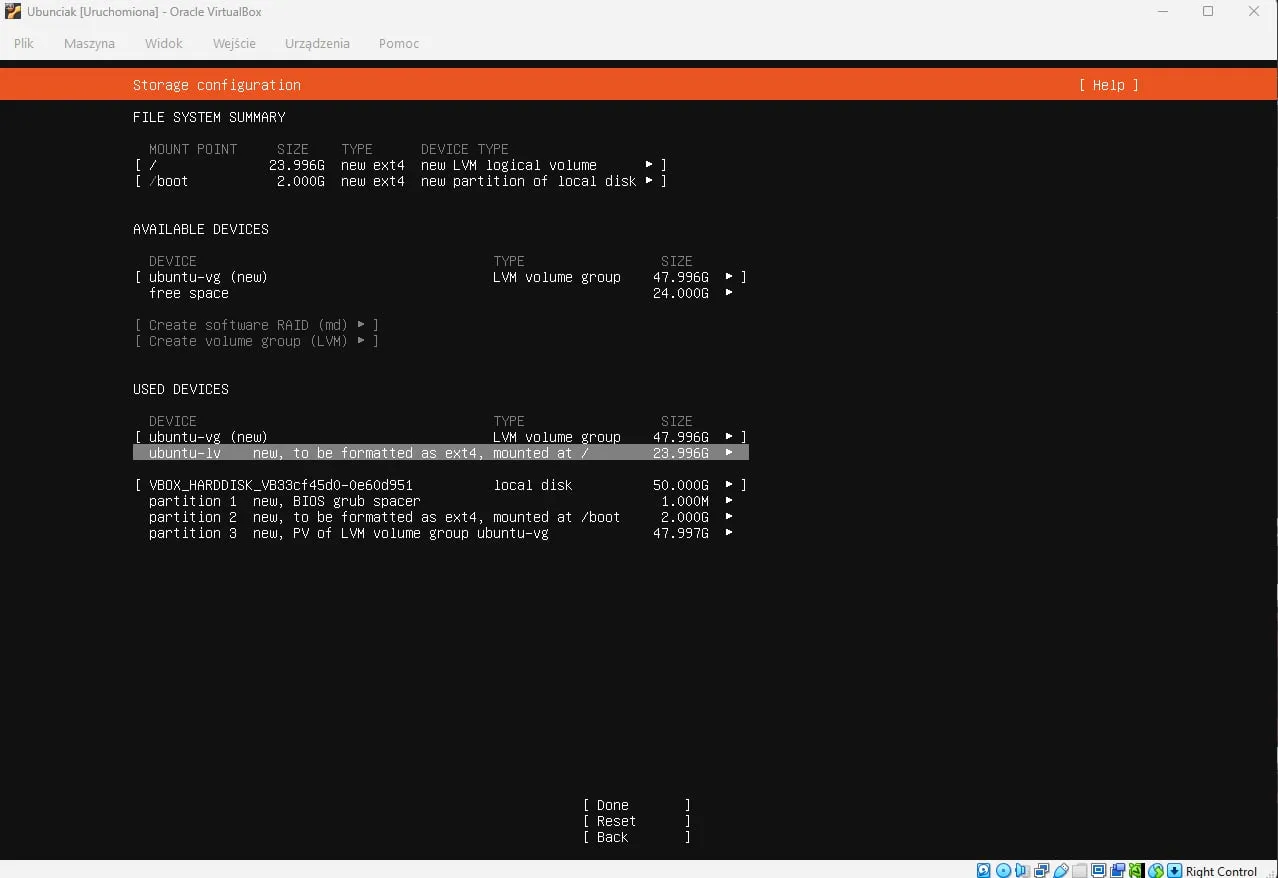1278x878 pixels.
Task: Click the display settings status icon
Action: click(x=1098, y=870)
